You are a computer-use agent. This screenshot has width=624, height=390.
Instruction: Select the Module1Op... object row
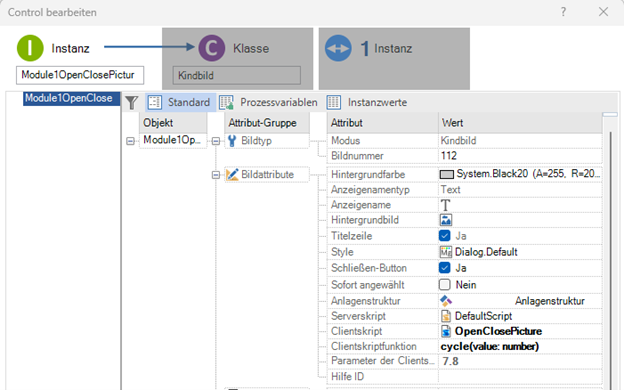pos(173,140)
